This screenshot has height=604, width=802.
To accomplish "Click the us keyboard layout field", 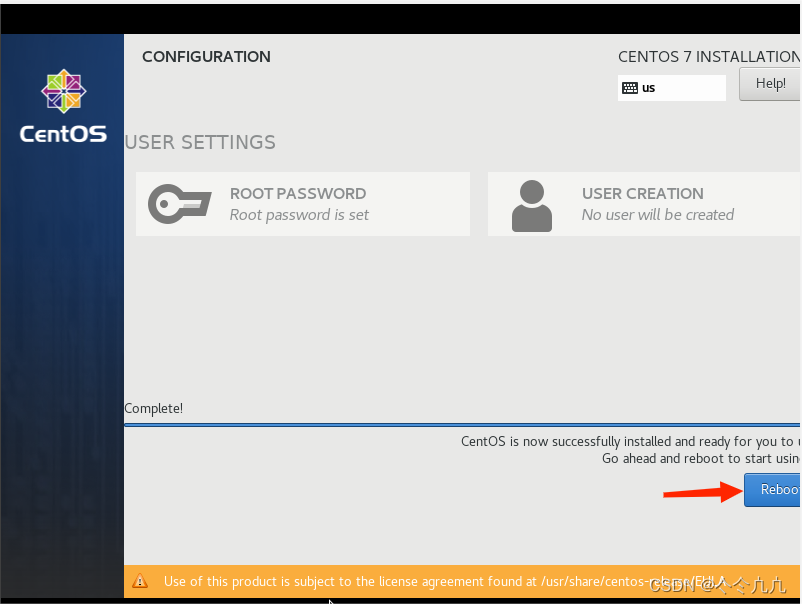I will tap(672, 88).
